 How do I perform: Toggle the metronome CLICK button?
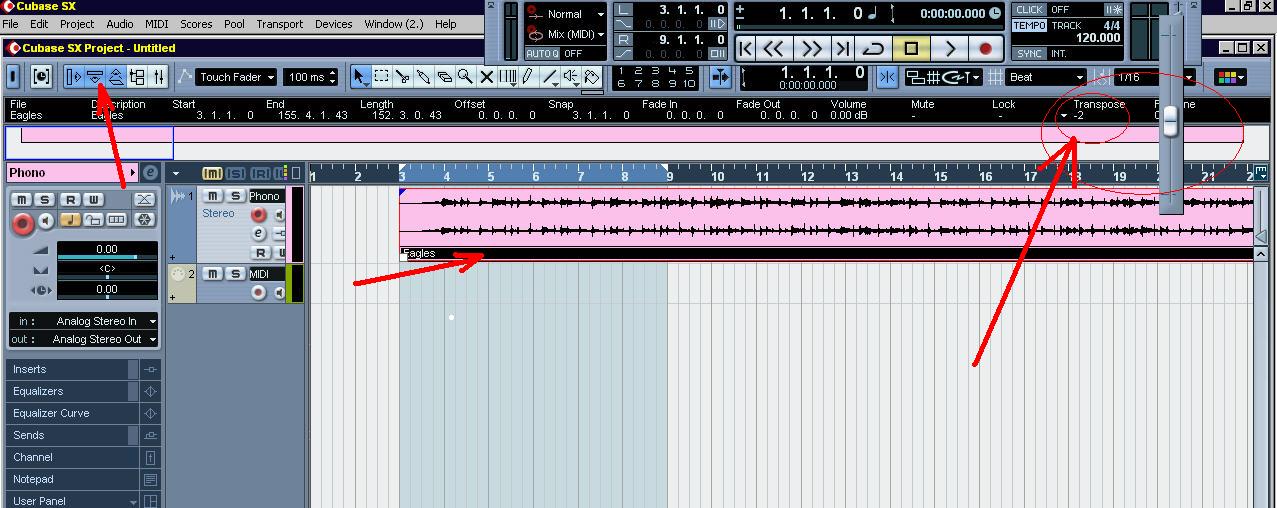pos(1030,10)
